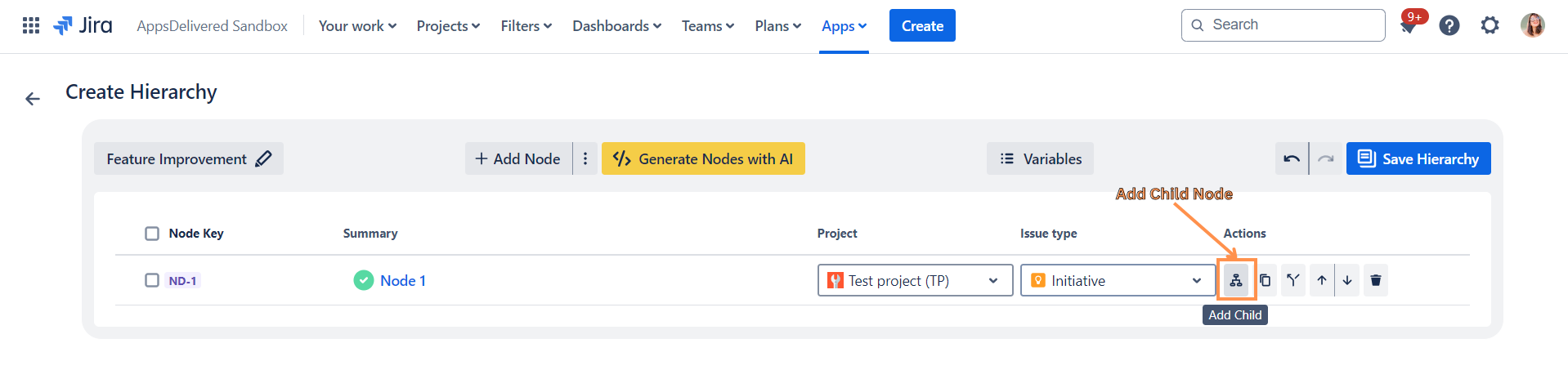The image size is (1568, 370).
Task: Check the ND-1 row checkbox
Action: pos(152,280)
